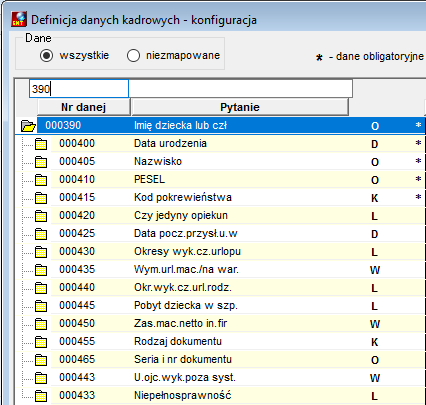Viewport: 426px width, 405px height.
Task: Sort by the "Pytanie" column header
Action: (240, 107)
